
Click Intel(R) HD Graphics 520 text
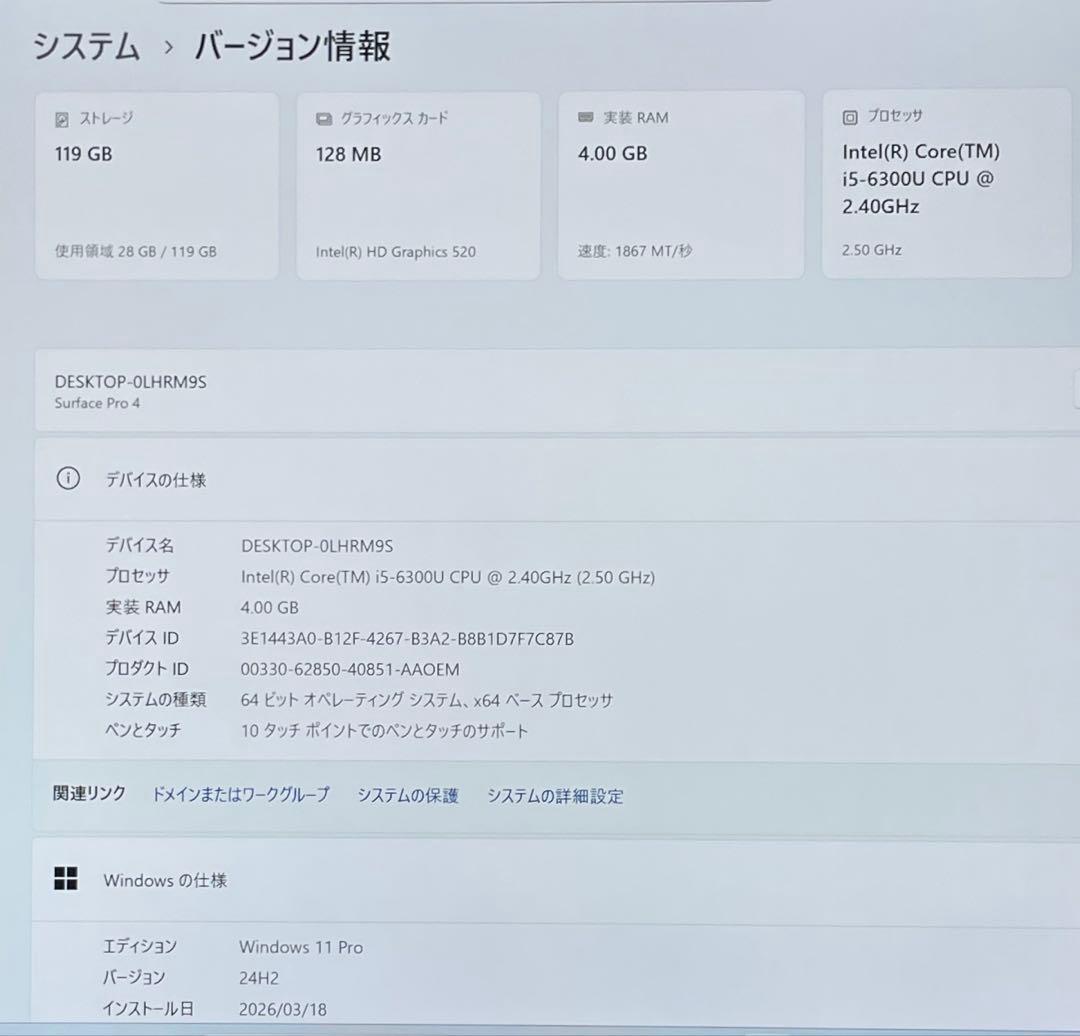pyautogui.click(x=395, y=252)
